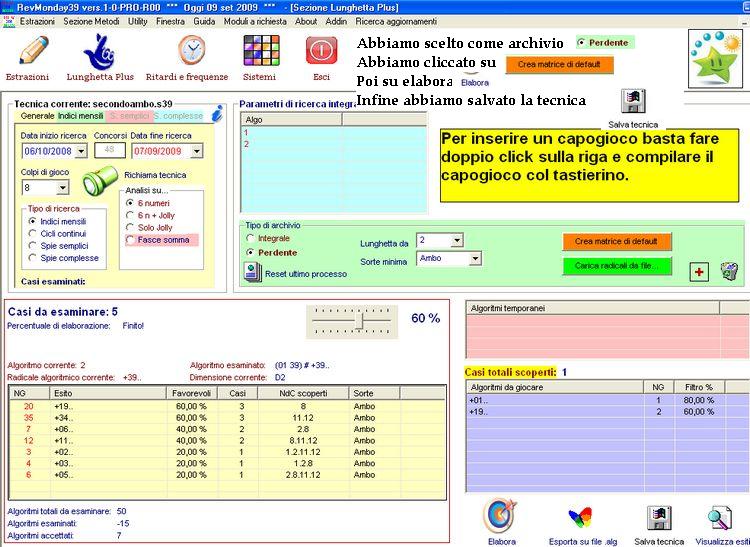Open the Guida menu
The height and width of the screenshot is (547, 750).
point(204,22)
